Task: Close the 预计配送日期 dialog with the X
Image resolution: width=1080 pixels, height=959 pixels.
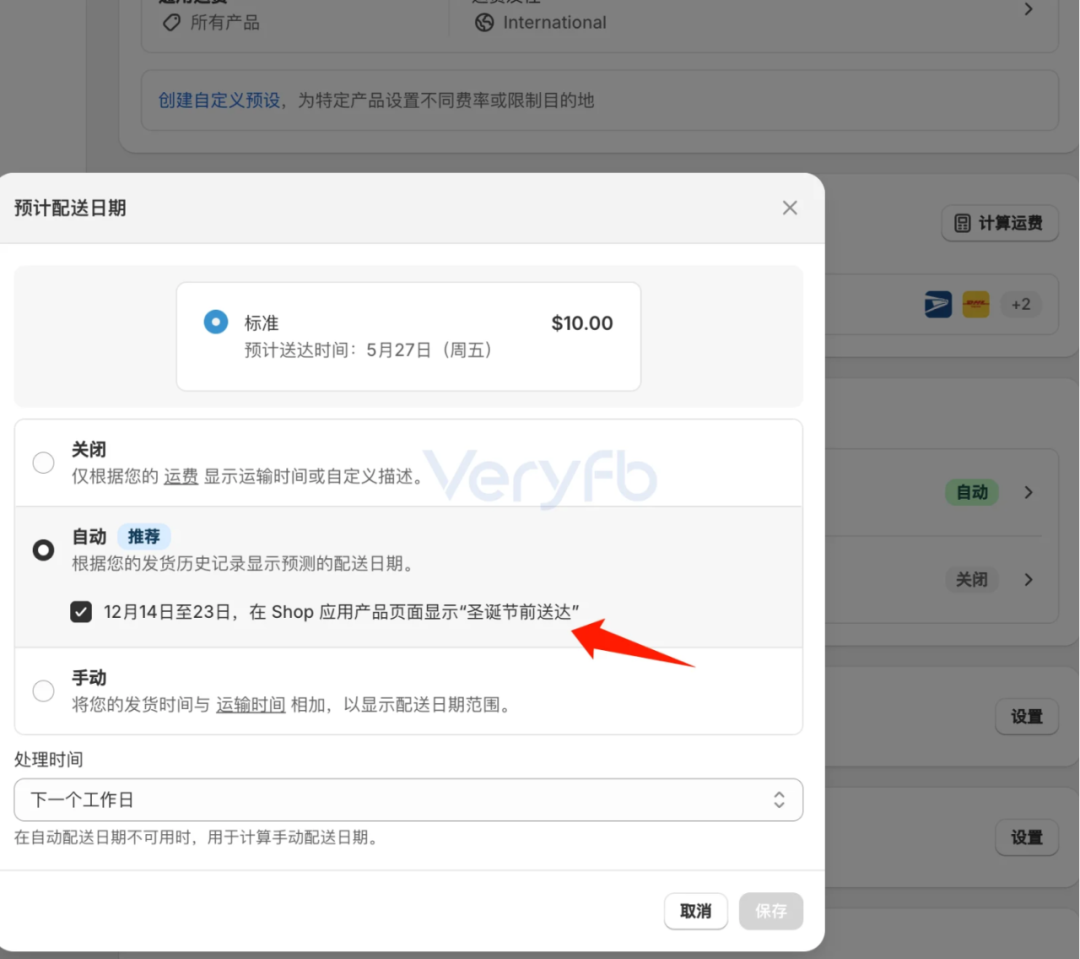Action: coord(789,208)
